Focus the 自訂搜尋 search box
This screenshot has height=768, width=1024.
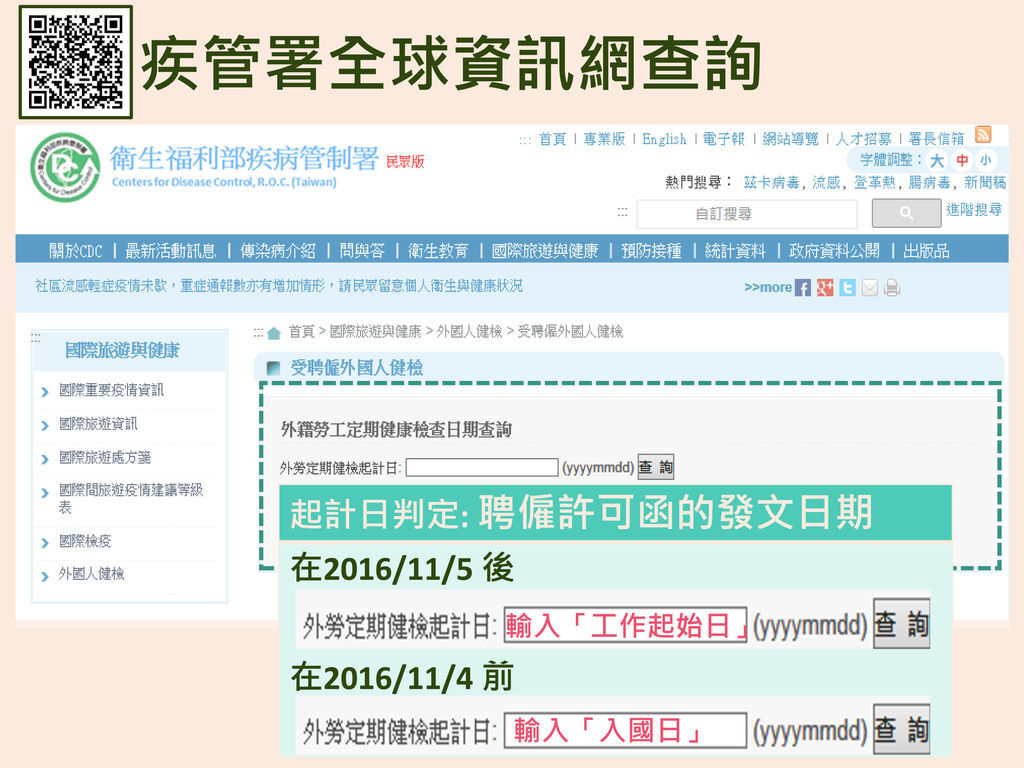pos(747,214)
